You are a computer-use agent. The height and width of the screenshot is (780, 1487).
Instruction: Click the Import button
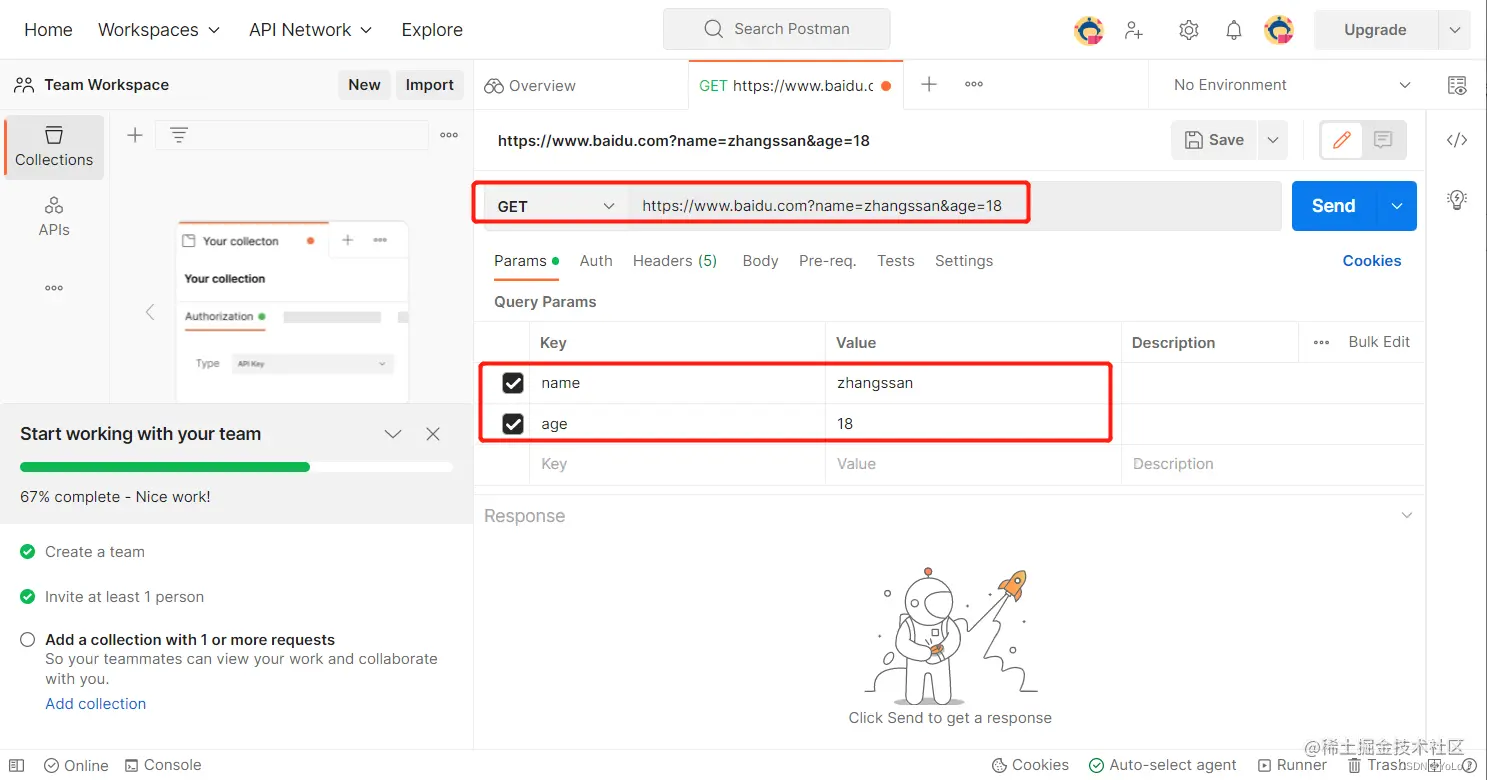point(430,85)
